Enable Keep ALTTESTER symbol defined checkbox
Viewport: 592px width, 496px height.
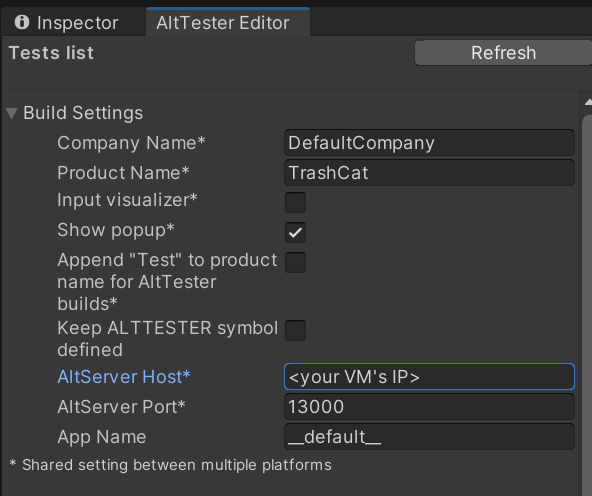click(x=295, y=330)
